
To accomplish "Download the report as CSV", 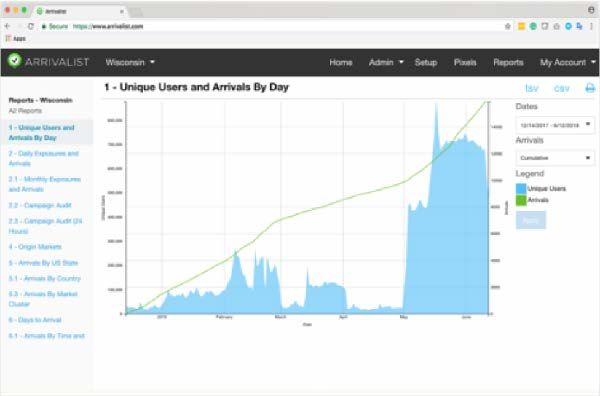I will coord(562,88).
